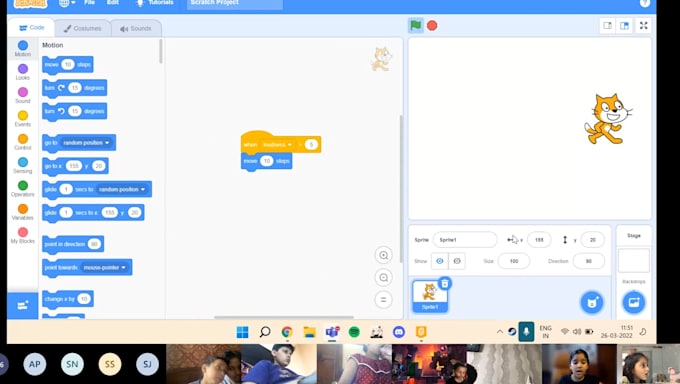Expand the when loudness dropdown in script
680x384 pixels.
point(277,144)
